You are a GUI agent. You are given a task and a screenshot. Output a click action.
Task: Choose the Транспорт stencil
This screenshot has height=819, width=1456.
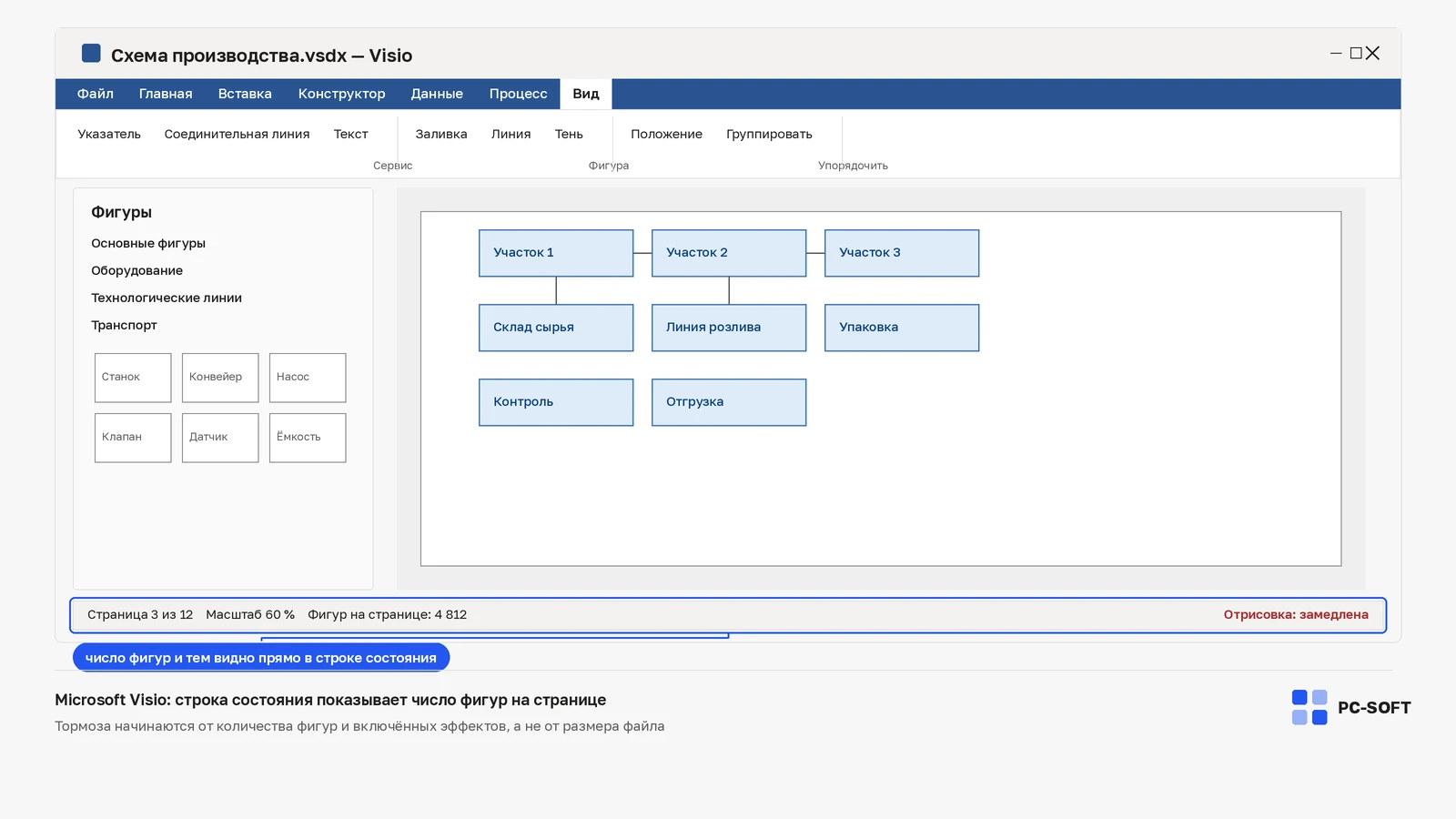tap(124, 325)
